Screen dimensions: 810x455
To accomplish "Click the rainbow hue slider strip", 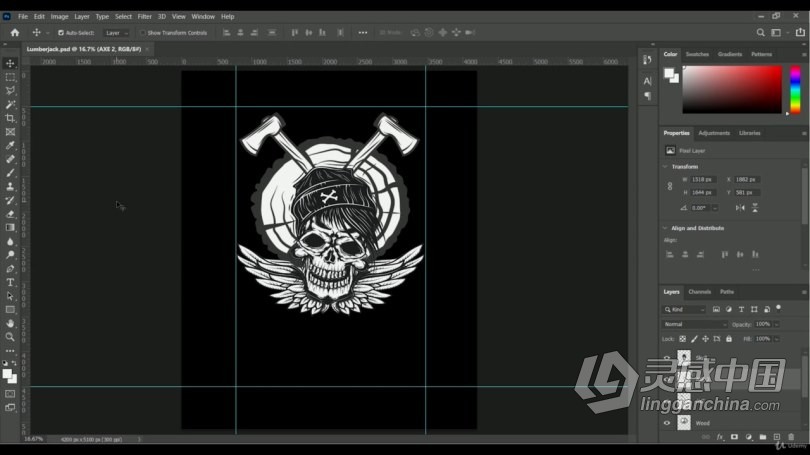I will pos(796,89).
